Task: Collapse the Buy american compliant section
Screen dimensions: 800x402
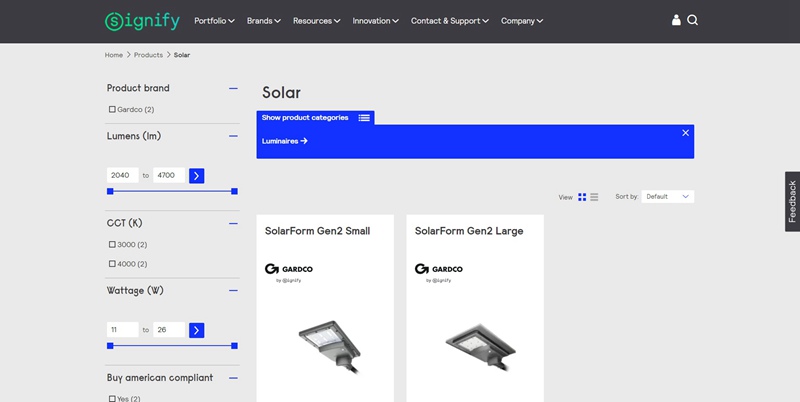Action: point(233,378)
